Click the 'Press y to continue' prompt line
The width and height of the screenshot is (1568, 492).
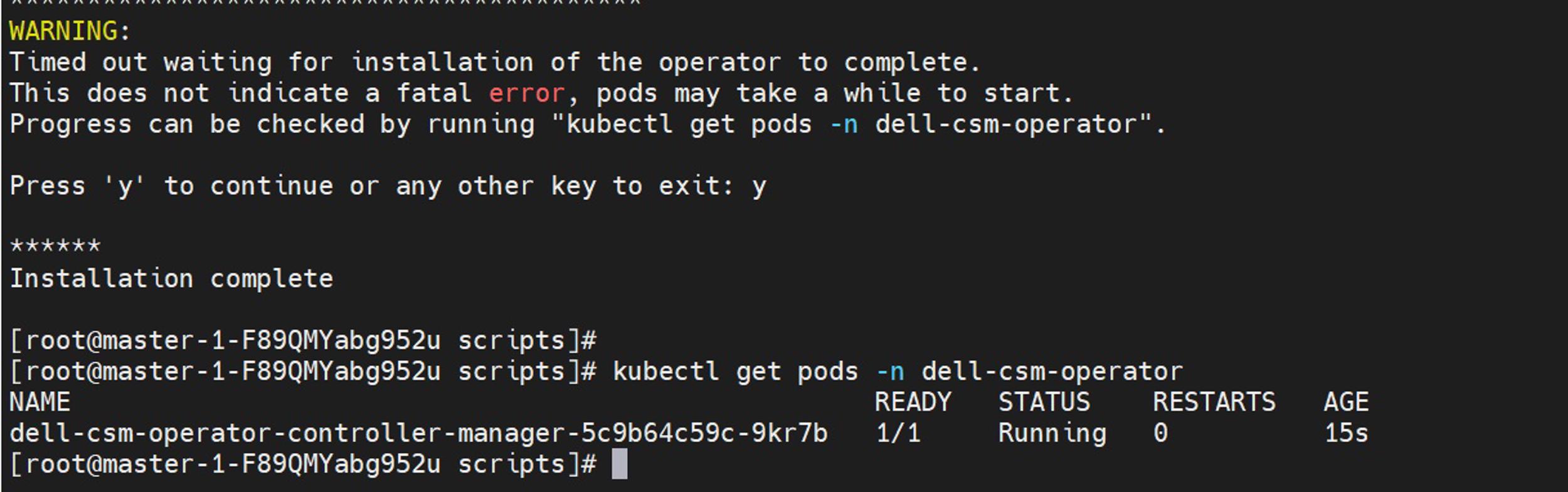click(388, 186)
